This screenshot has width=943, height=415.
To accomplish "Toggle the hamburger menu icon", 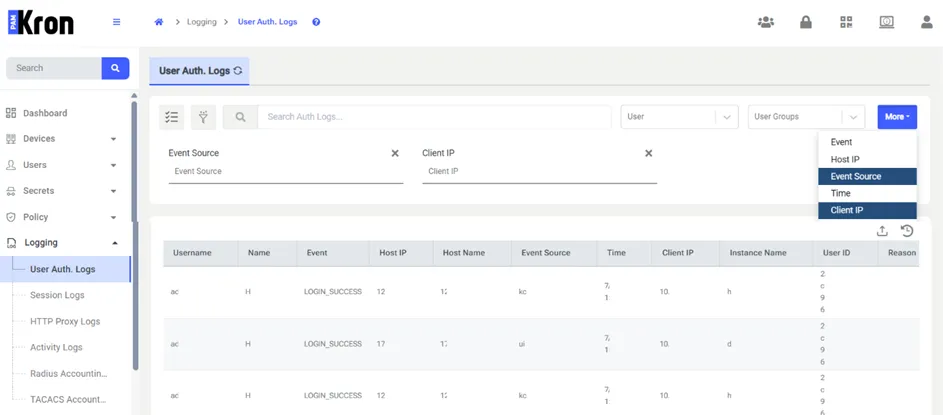I will 117,22.
